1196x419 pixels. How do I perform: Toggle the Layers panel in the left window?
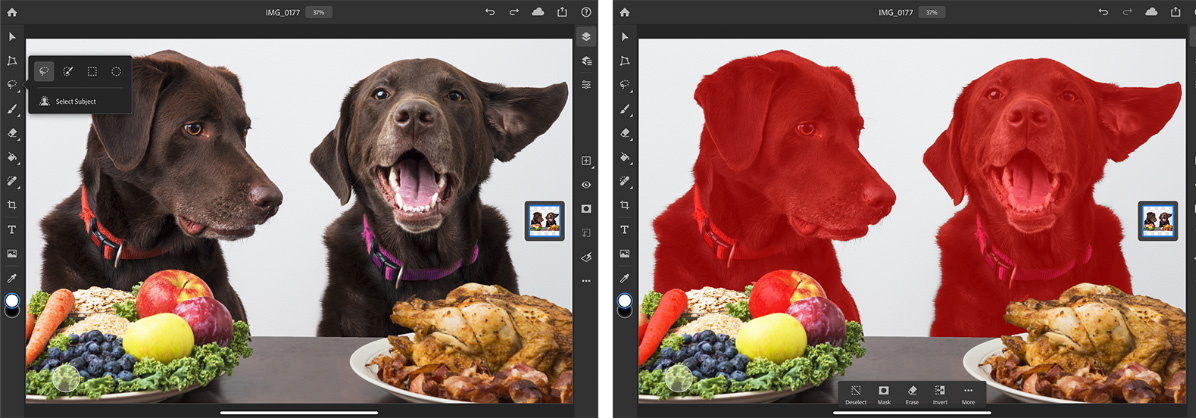coord(586,37)
